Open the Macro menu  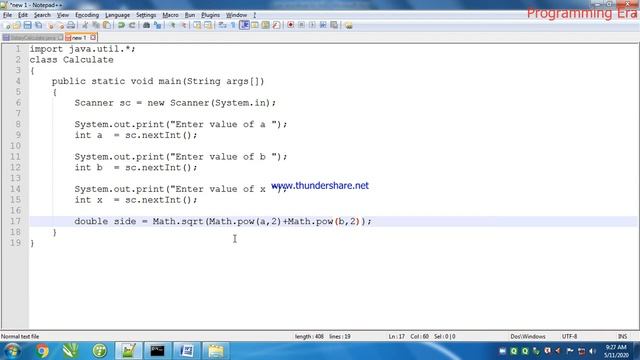(170, 15)
